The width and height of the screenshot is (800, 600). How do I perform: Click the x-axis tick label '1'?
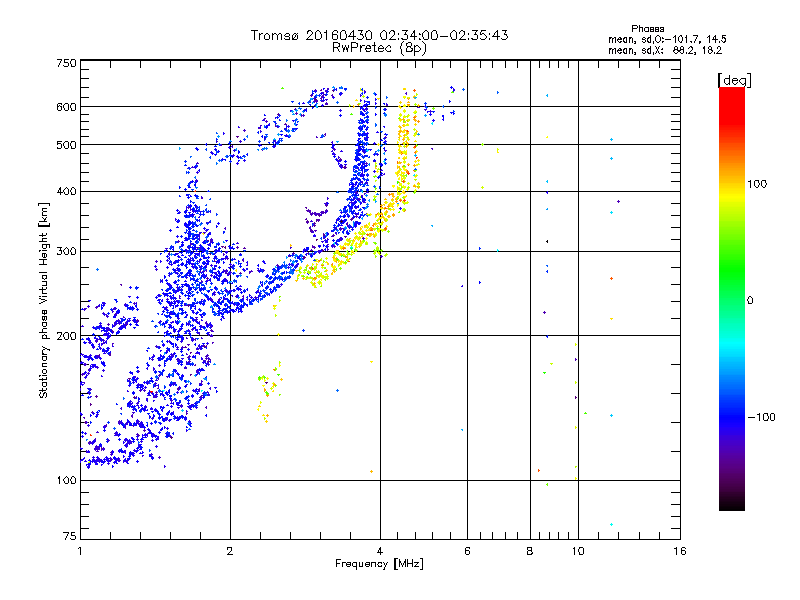tap(80, 551)
